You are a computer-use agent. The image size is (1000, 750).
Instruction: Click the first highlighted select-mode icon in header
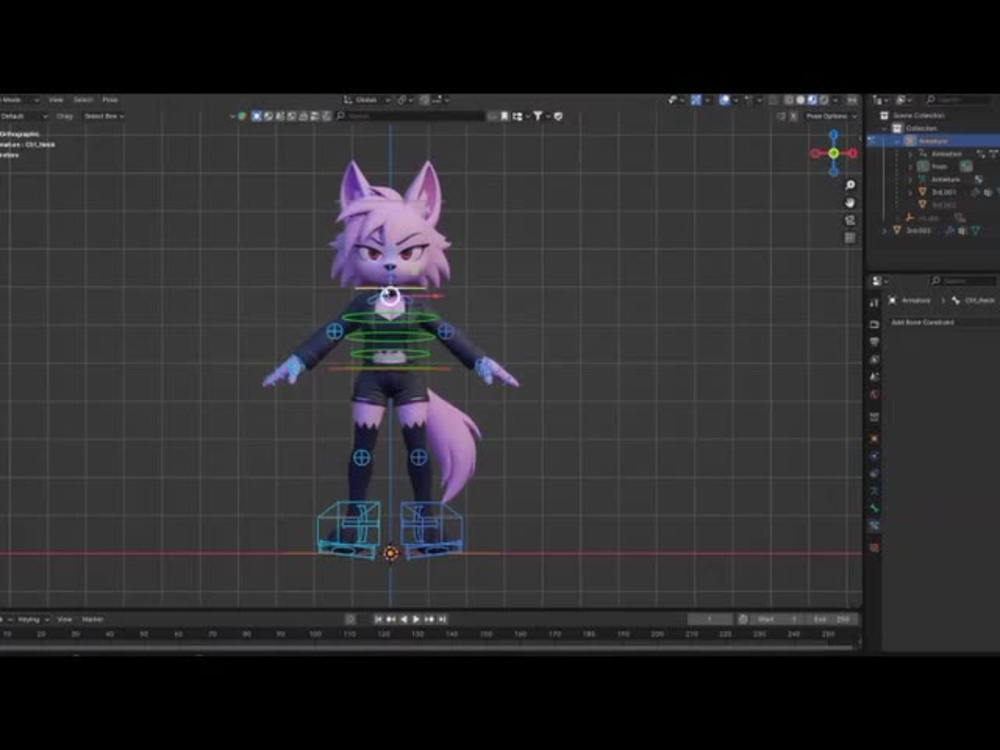point(256,116)
